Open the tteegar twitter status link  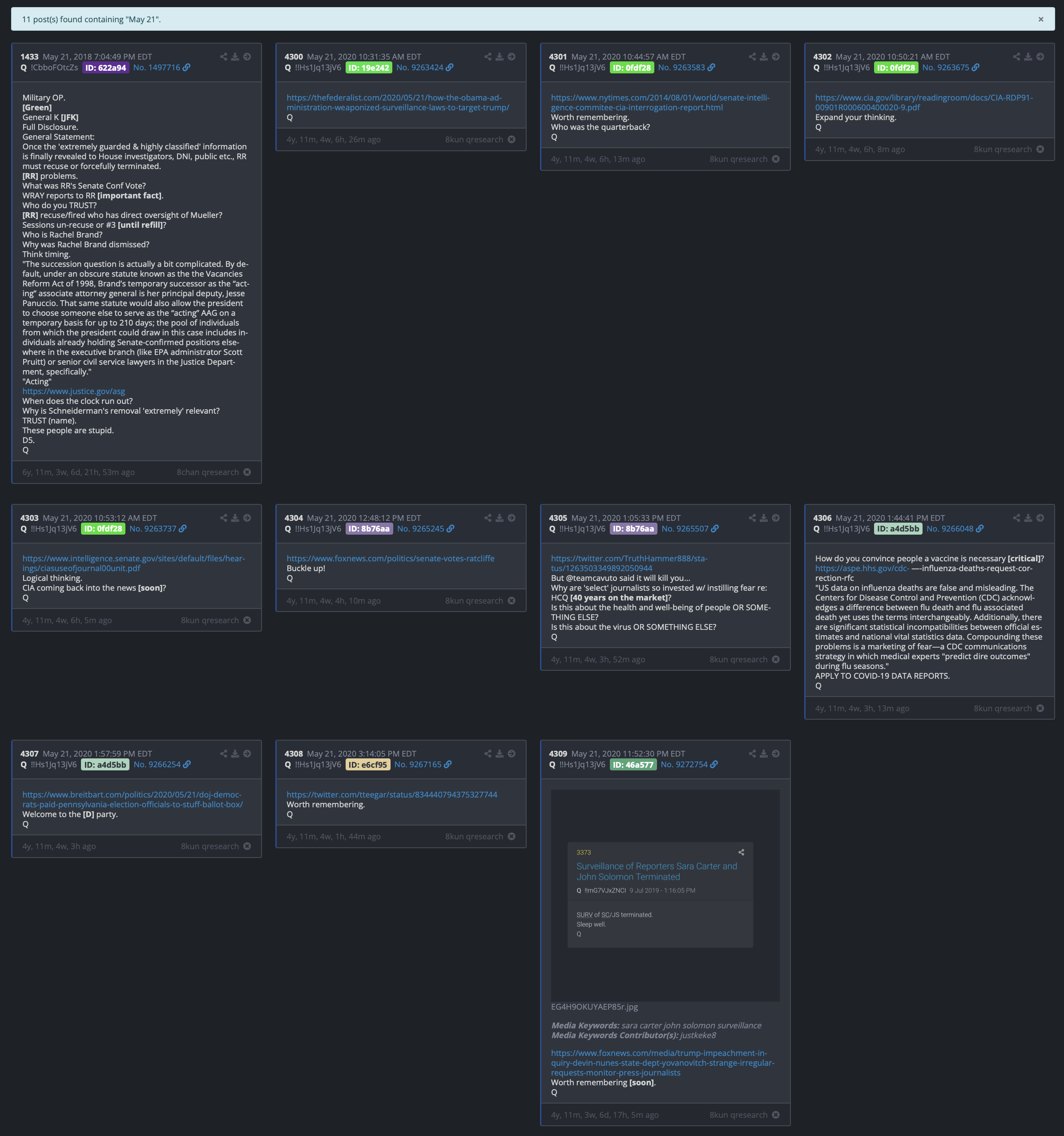click(392, 795)
